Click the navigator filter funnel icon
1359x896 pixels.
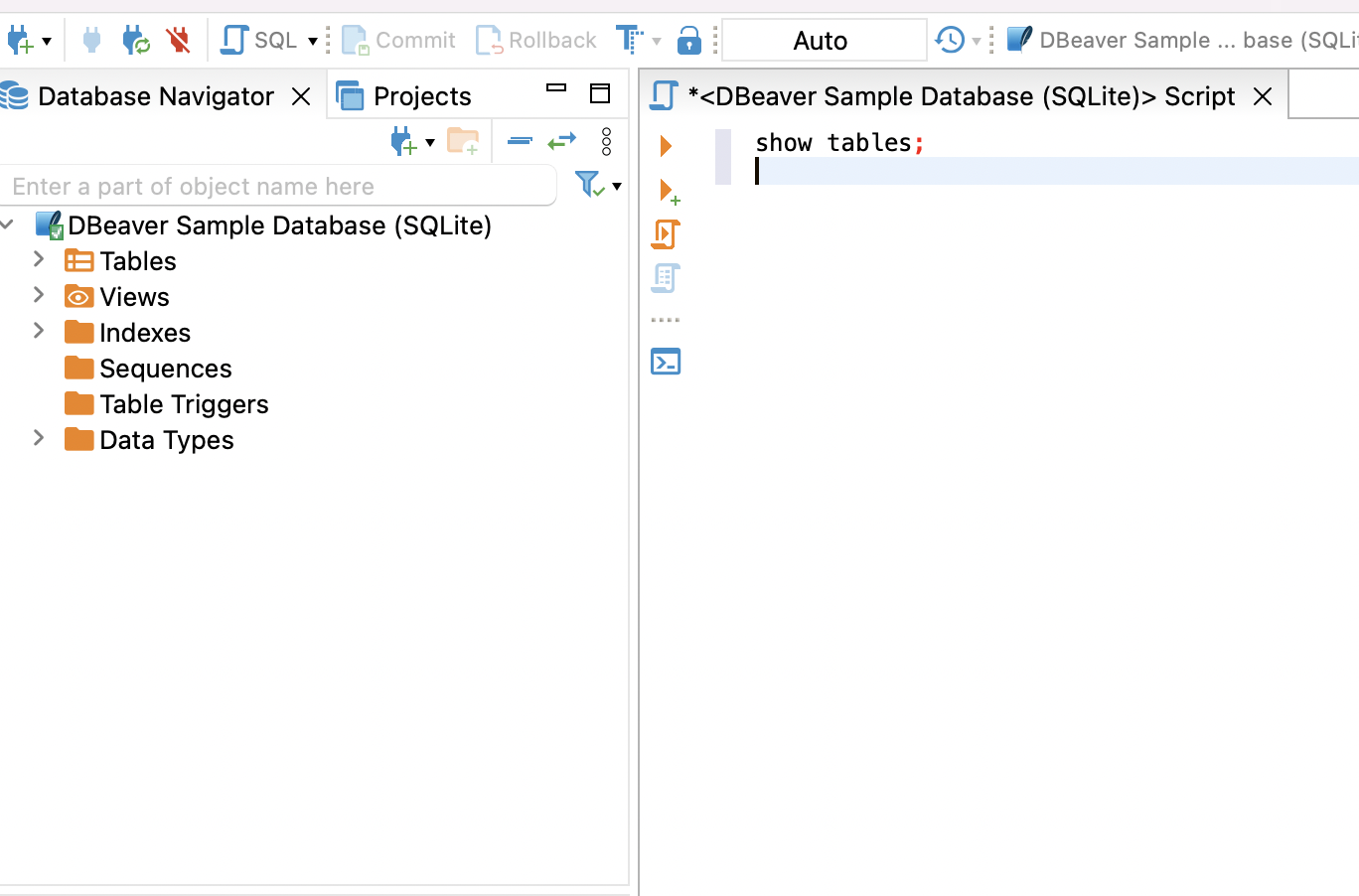click(x=589, y=184)
